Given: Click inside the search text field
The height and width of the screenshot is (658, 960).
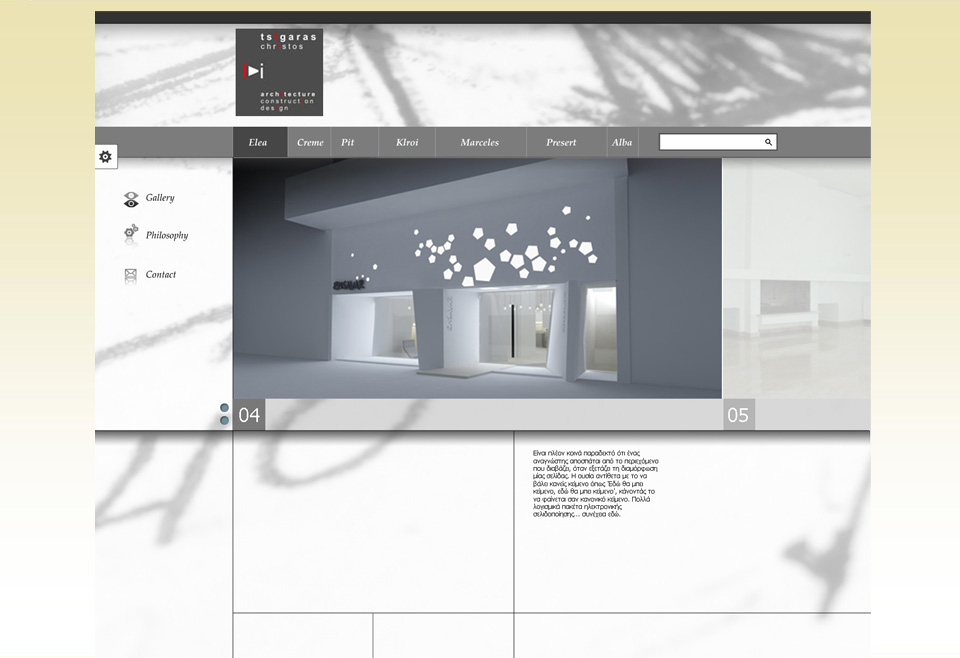Looking at the screenshot, I should click(x=710, y=142).
